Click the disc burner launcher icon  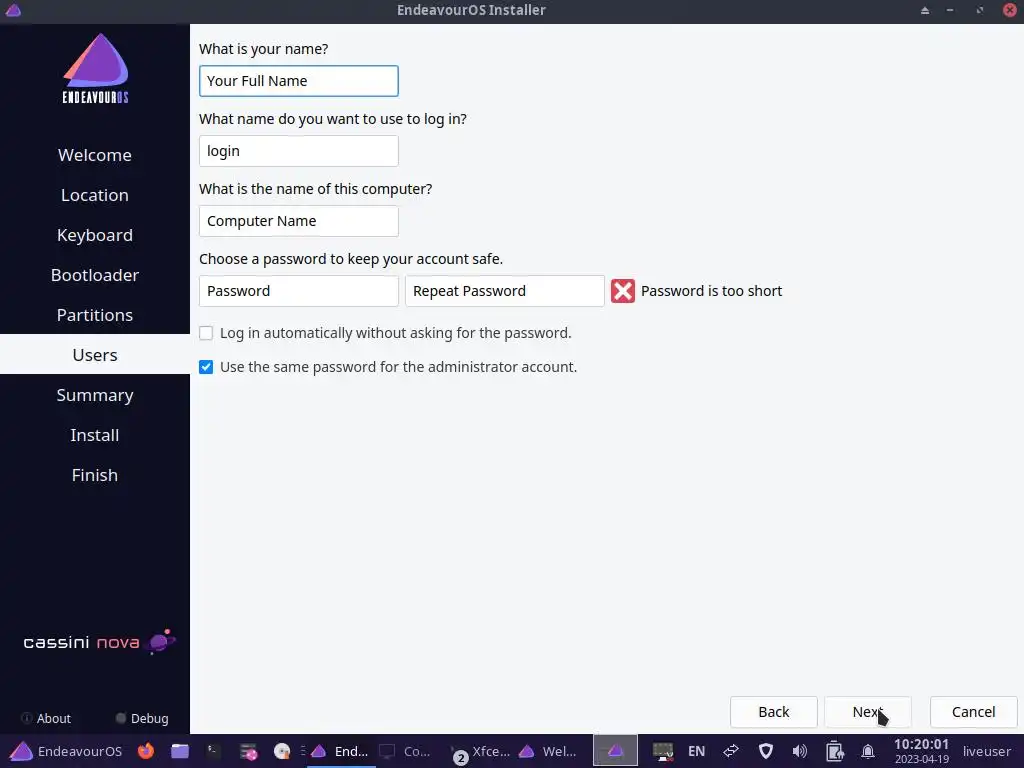(281, 751)
